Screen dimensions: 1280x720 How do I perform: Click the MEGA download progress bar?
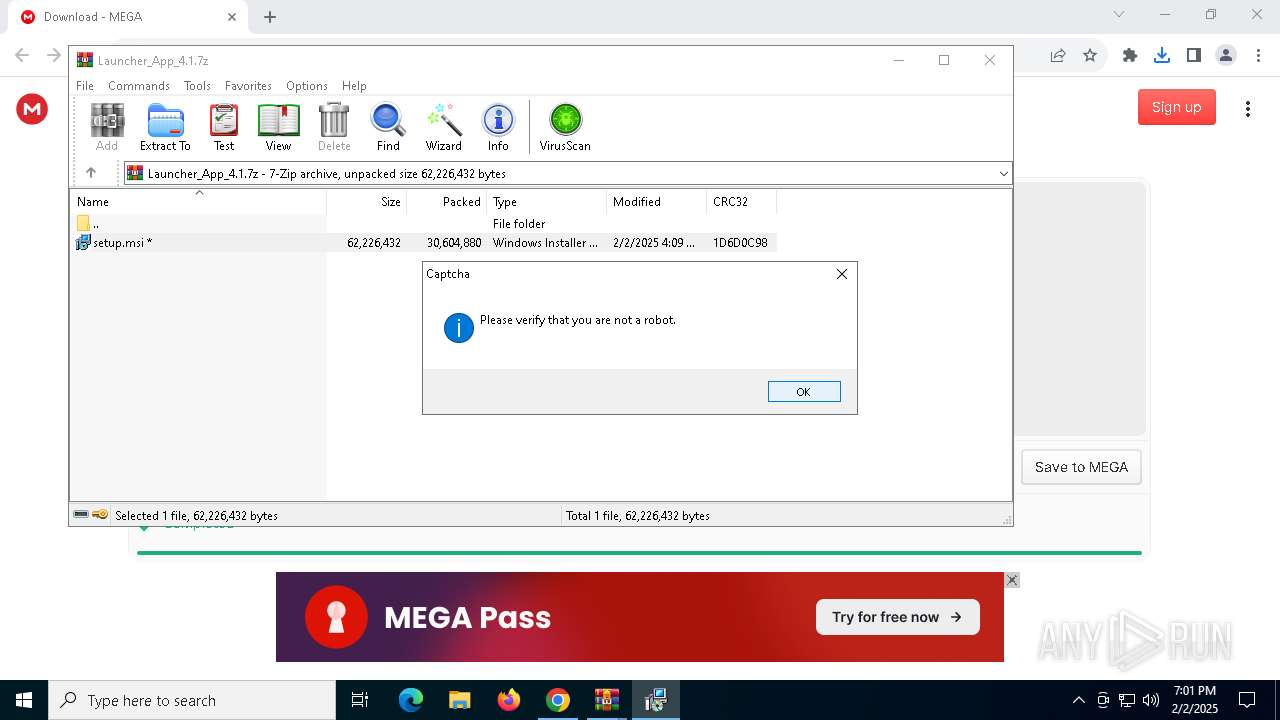tap(639, 553)
